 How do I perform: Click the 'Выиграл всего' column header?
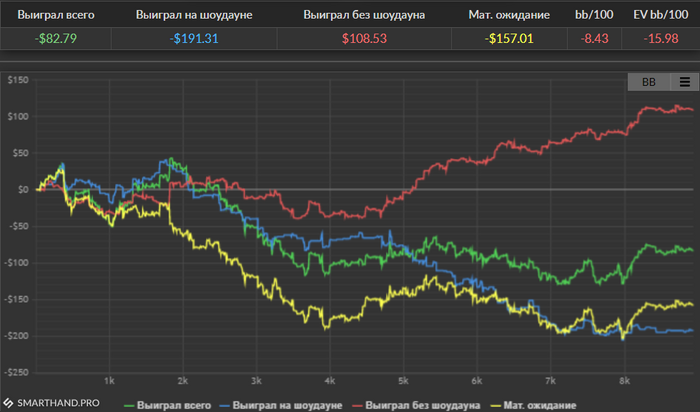click(x=56, y=15)
